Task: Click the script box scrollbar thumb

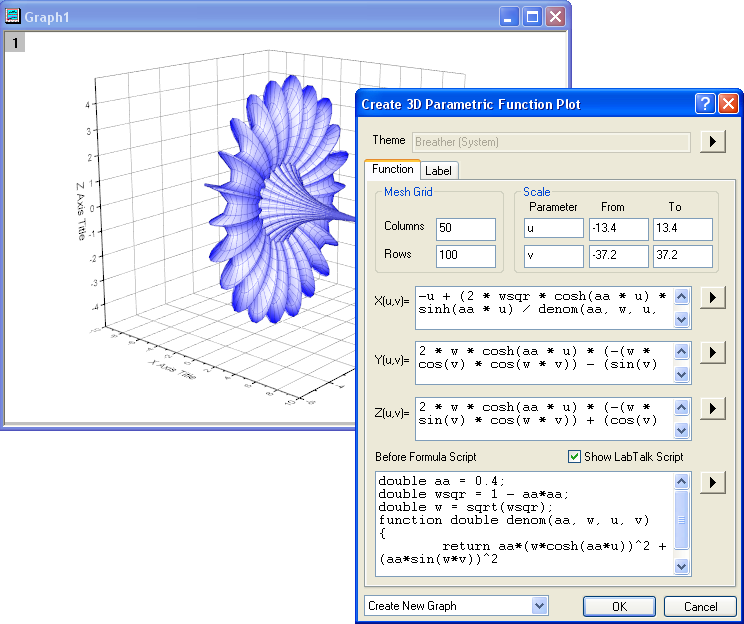Action: (x=681, y=520)
